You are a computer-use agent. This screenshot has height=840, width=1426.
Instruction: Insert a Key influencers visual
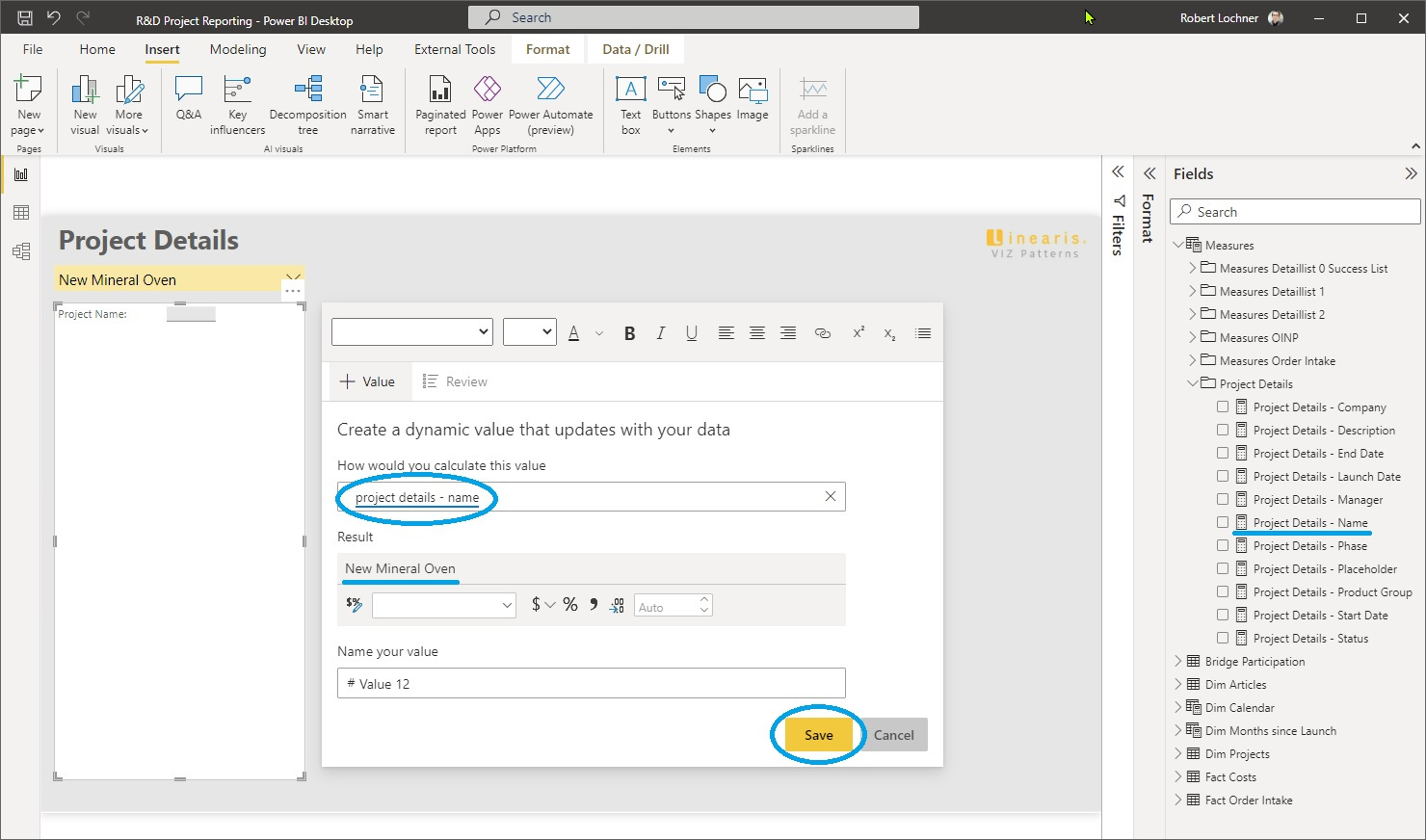237,101
